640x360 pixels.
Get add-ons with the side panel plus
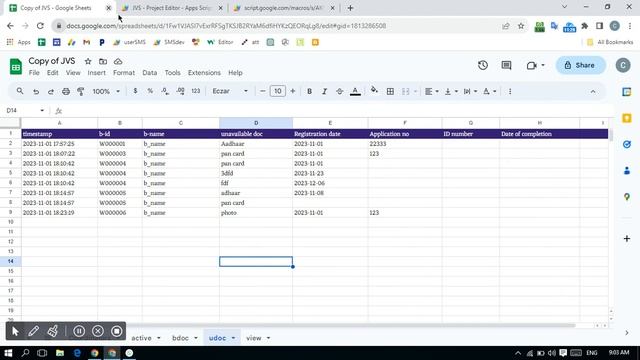pos(627,238)
